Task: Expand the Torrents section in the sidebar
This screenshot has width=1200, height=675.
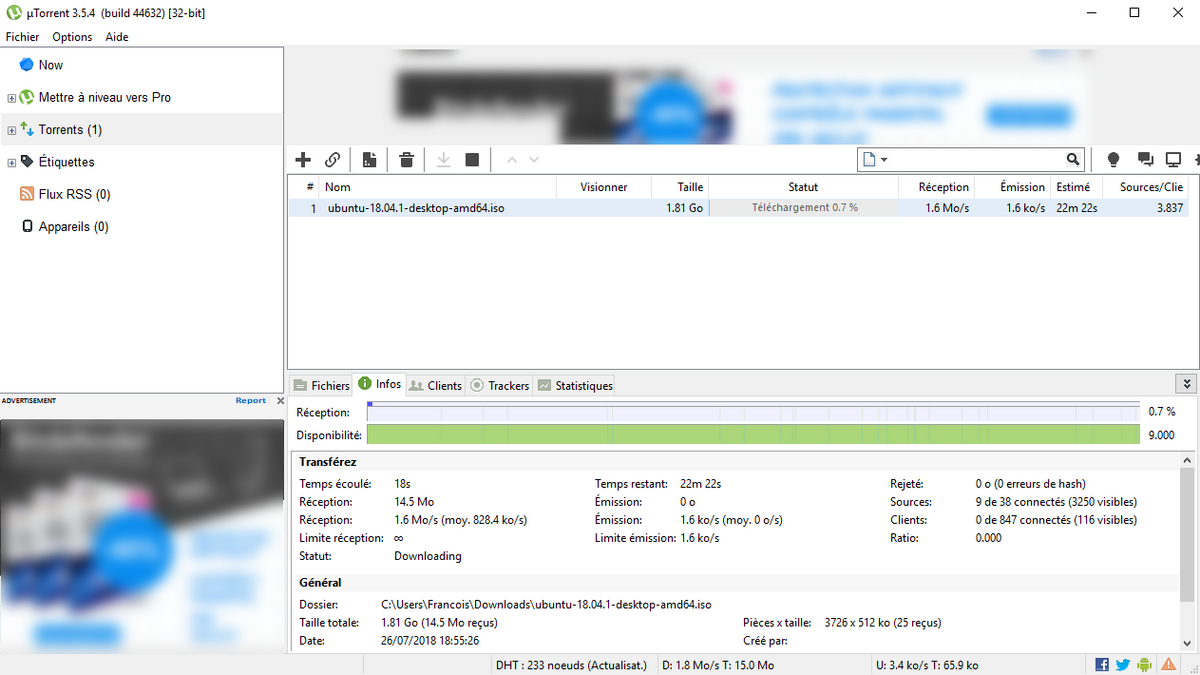Action: (10, 129)
